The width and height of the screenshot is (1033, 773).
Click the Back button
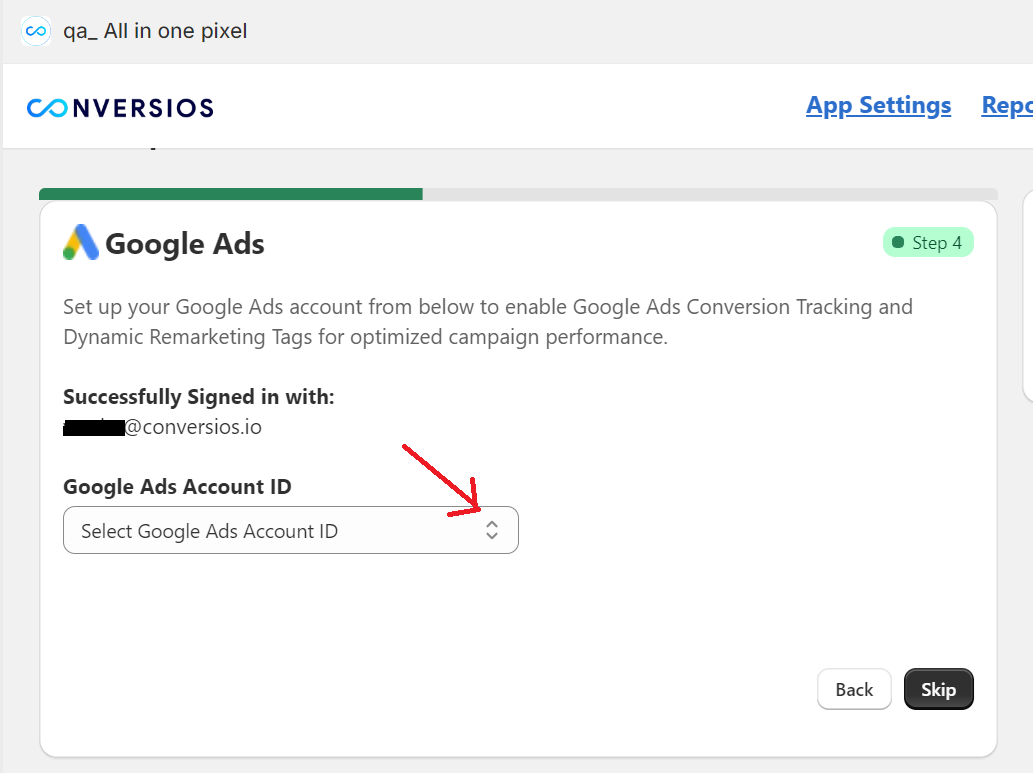point(854,689)
